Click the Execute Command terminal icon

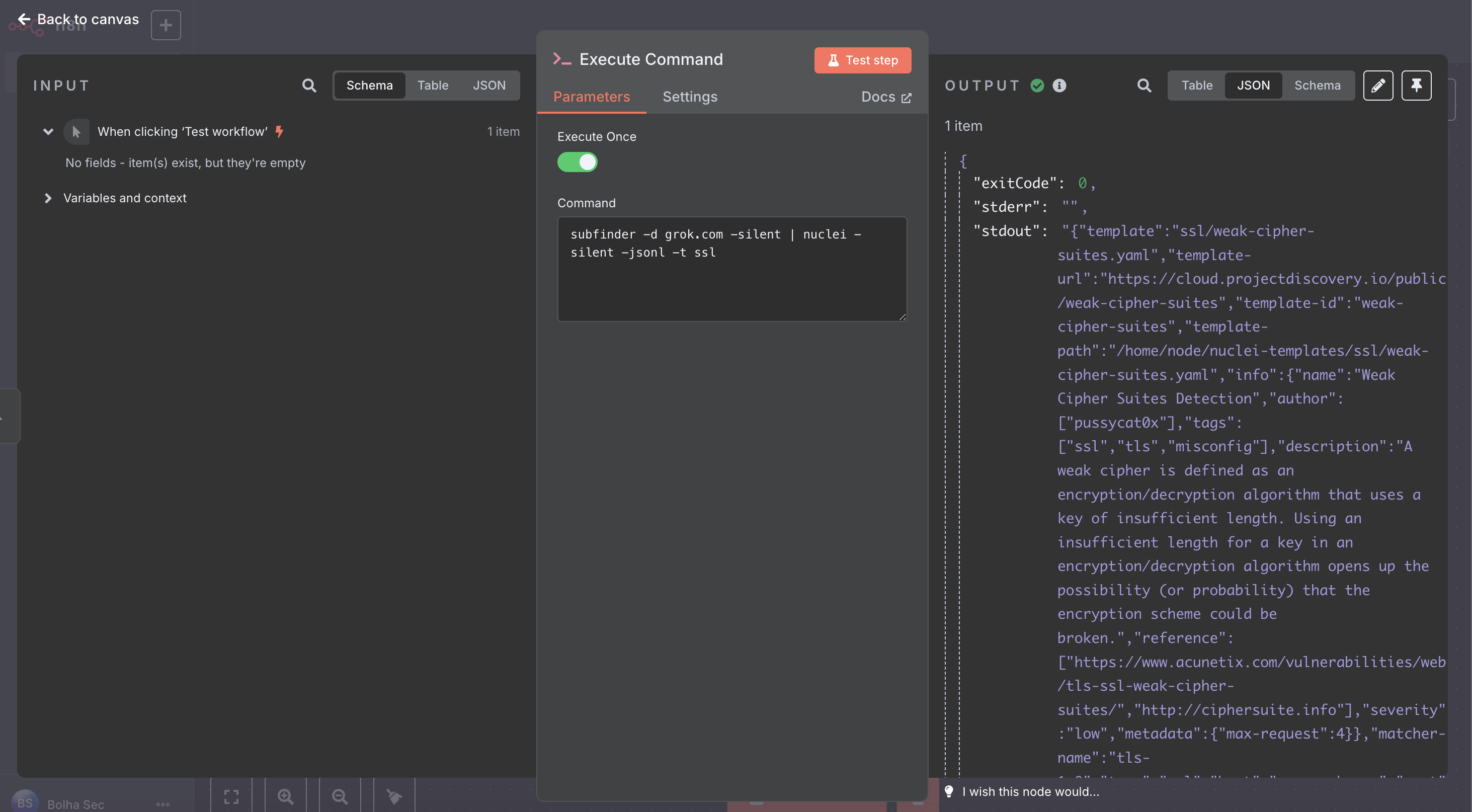coord(562,59)
